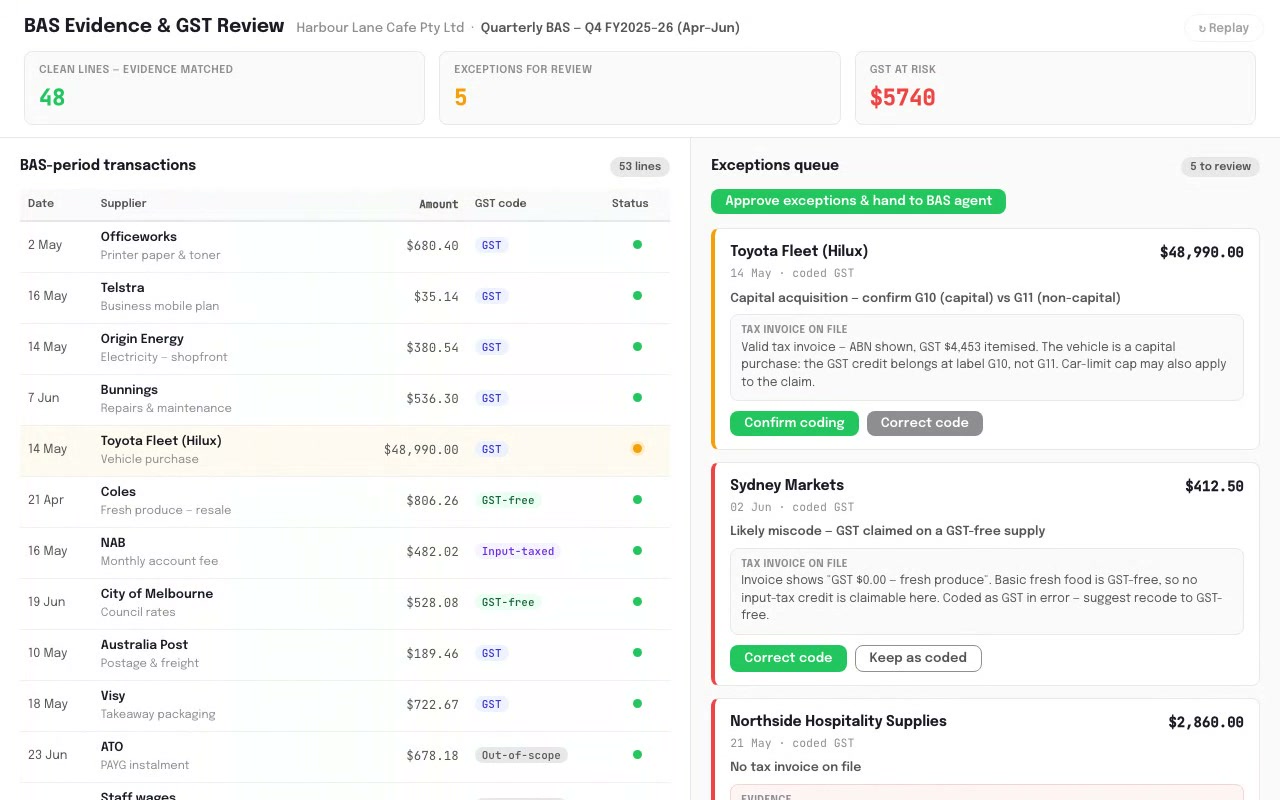Click the Out-of-scope tag for ATO
The width and height of the screenshot is (1280, 800).
tap(521, 755)
